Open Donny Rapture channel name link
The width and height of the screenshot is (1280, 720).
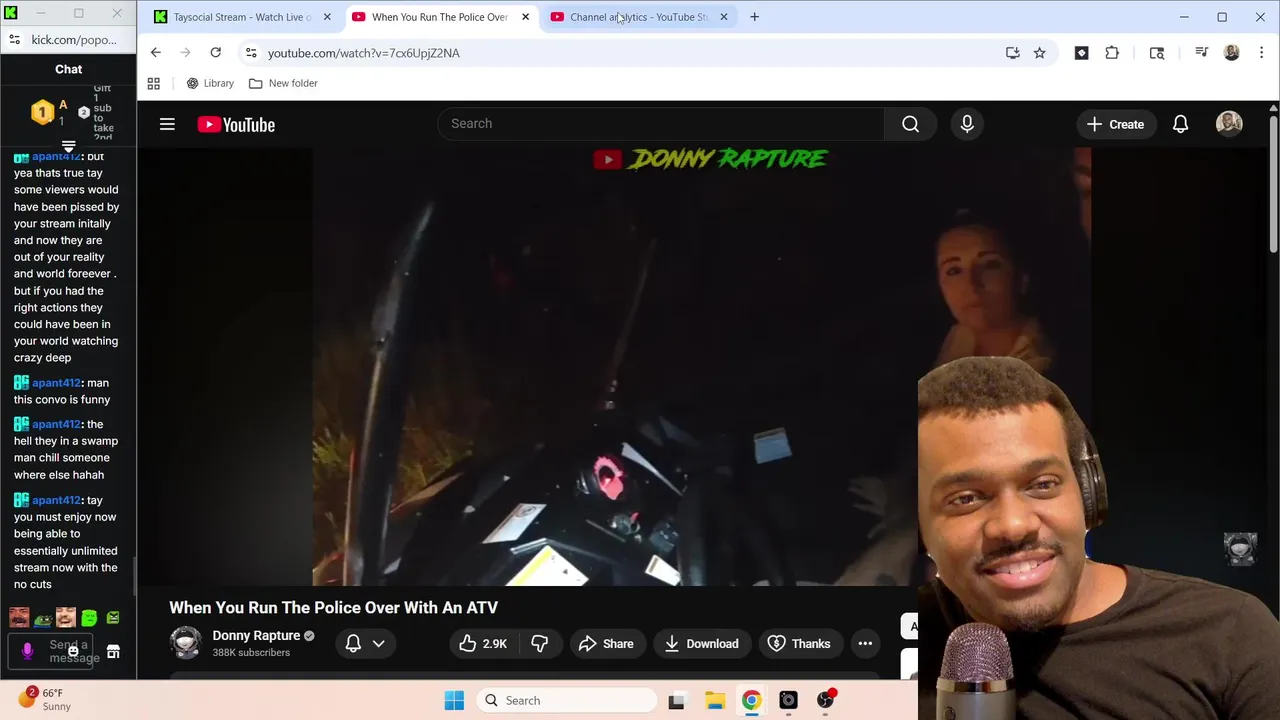coord(256,636)
